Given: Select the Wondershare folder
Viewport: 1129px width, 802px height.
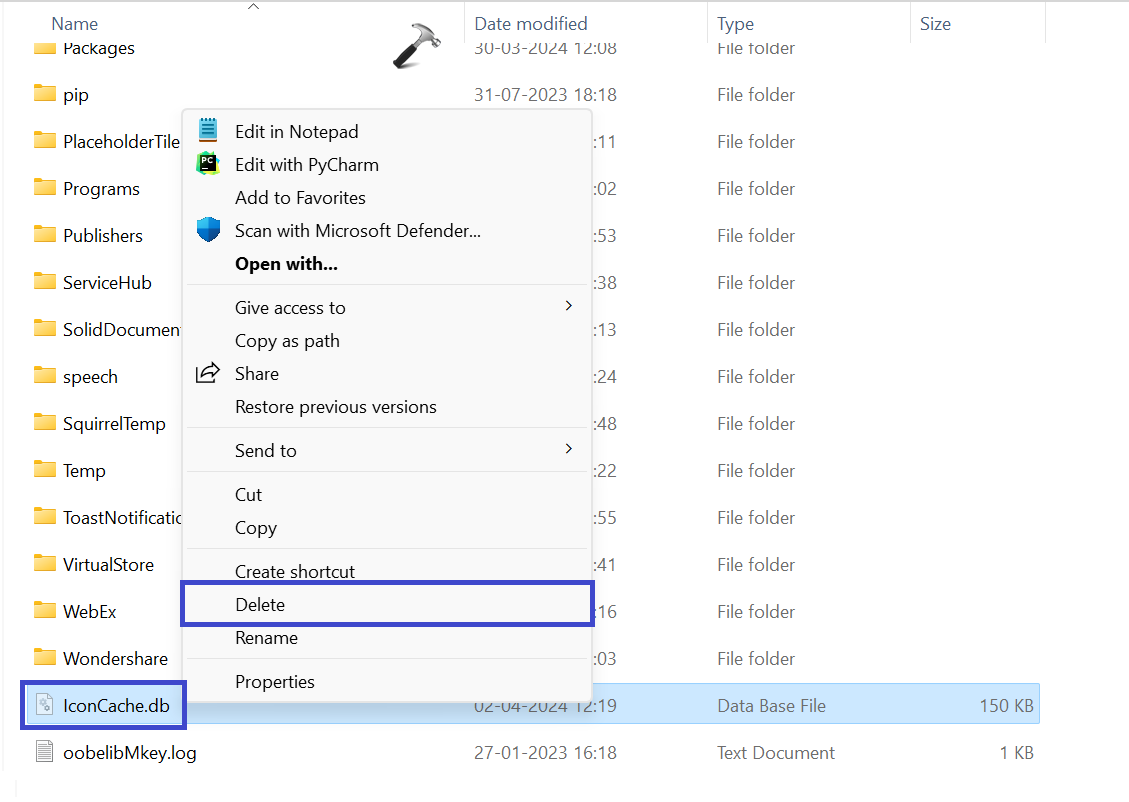Looking at the screenshot, I should pyautogui.click(x=115, y=659).
